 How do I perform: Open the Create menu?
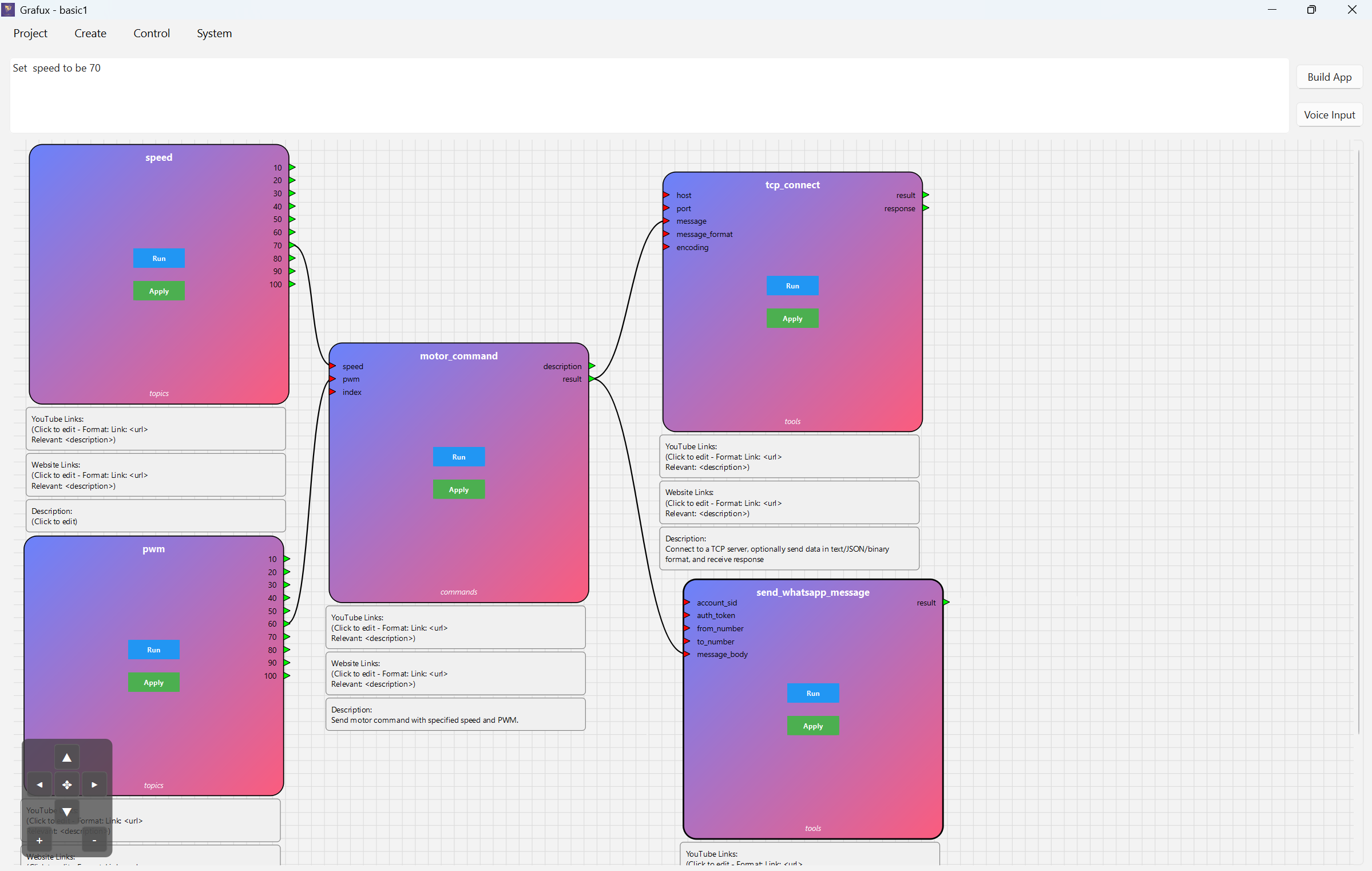click(90, 33)
